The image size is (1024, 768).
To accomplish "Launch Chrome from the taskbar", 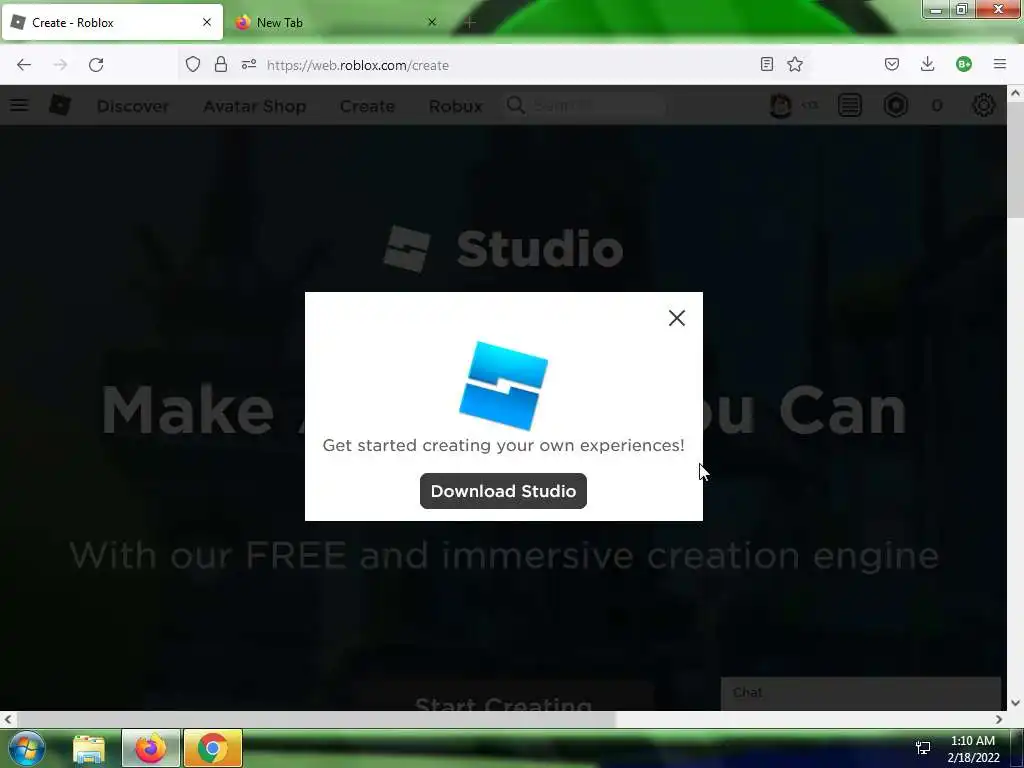I will pyautogui.click(x=212, y=748).
